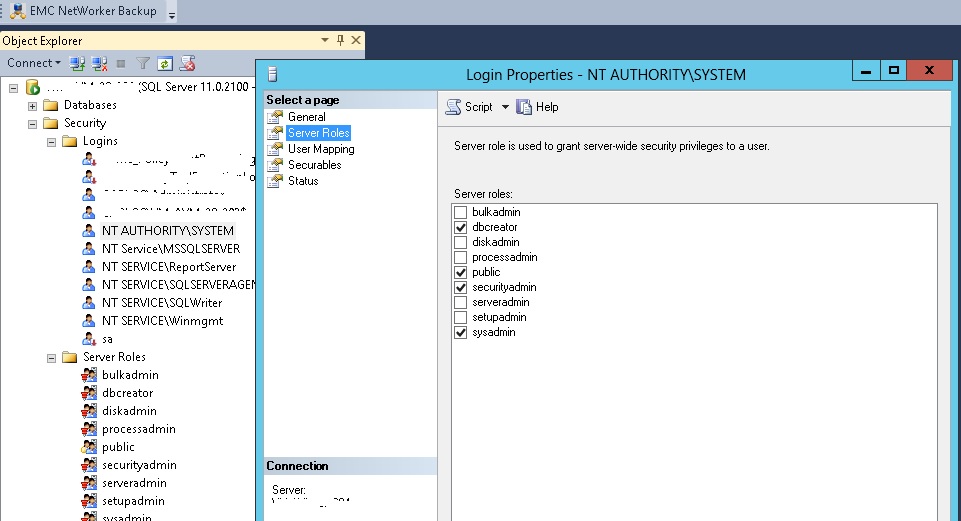Viewport: 961px width, 521px height.
Task: Uncheck the sysadmin checkbox
Action: [x=461, y=333]
